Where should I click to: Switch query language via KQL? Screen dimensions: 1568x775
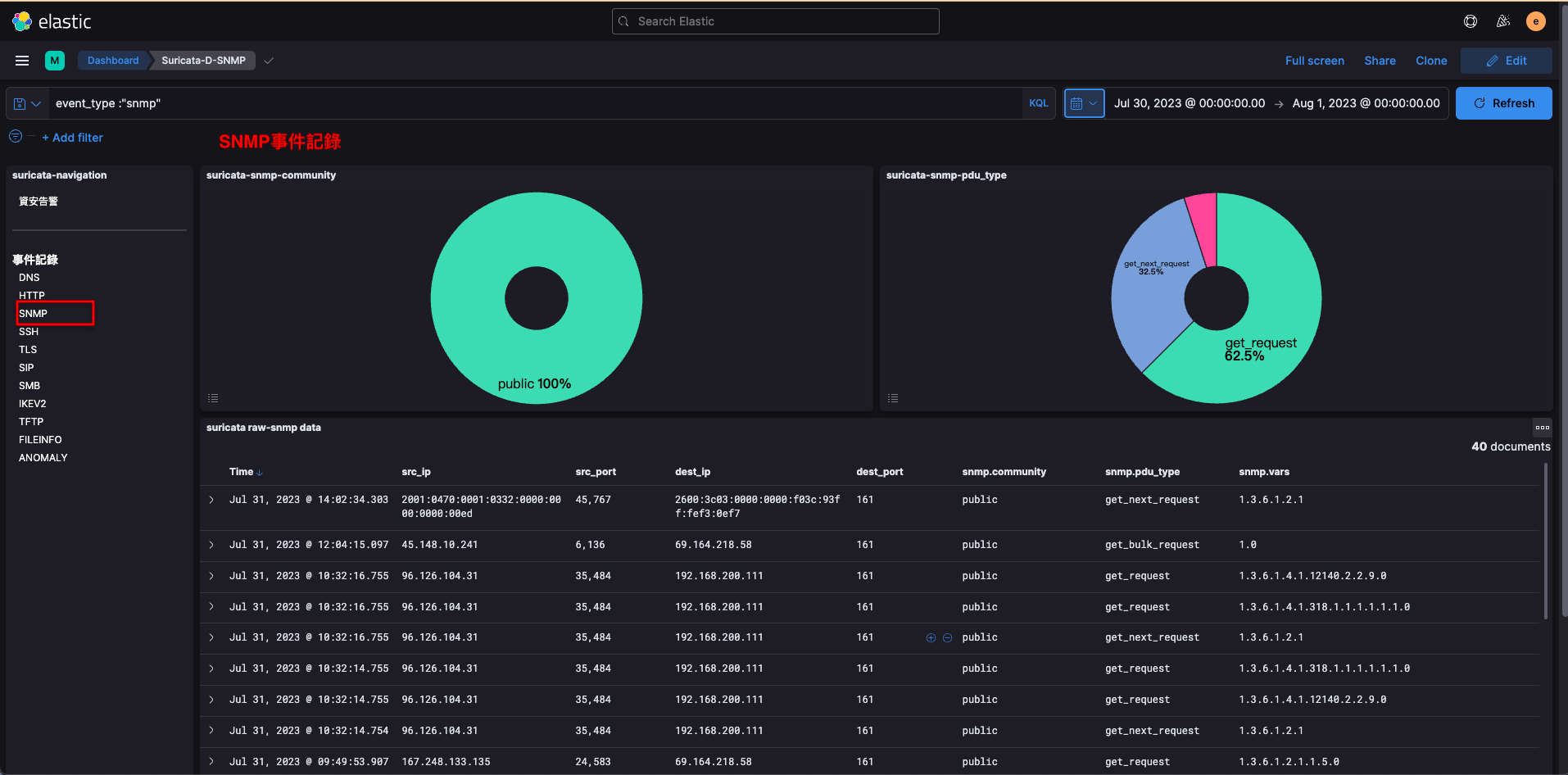click(x=1038, y=103)
